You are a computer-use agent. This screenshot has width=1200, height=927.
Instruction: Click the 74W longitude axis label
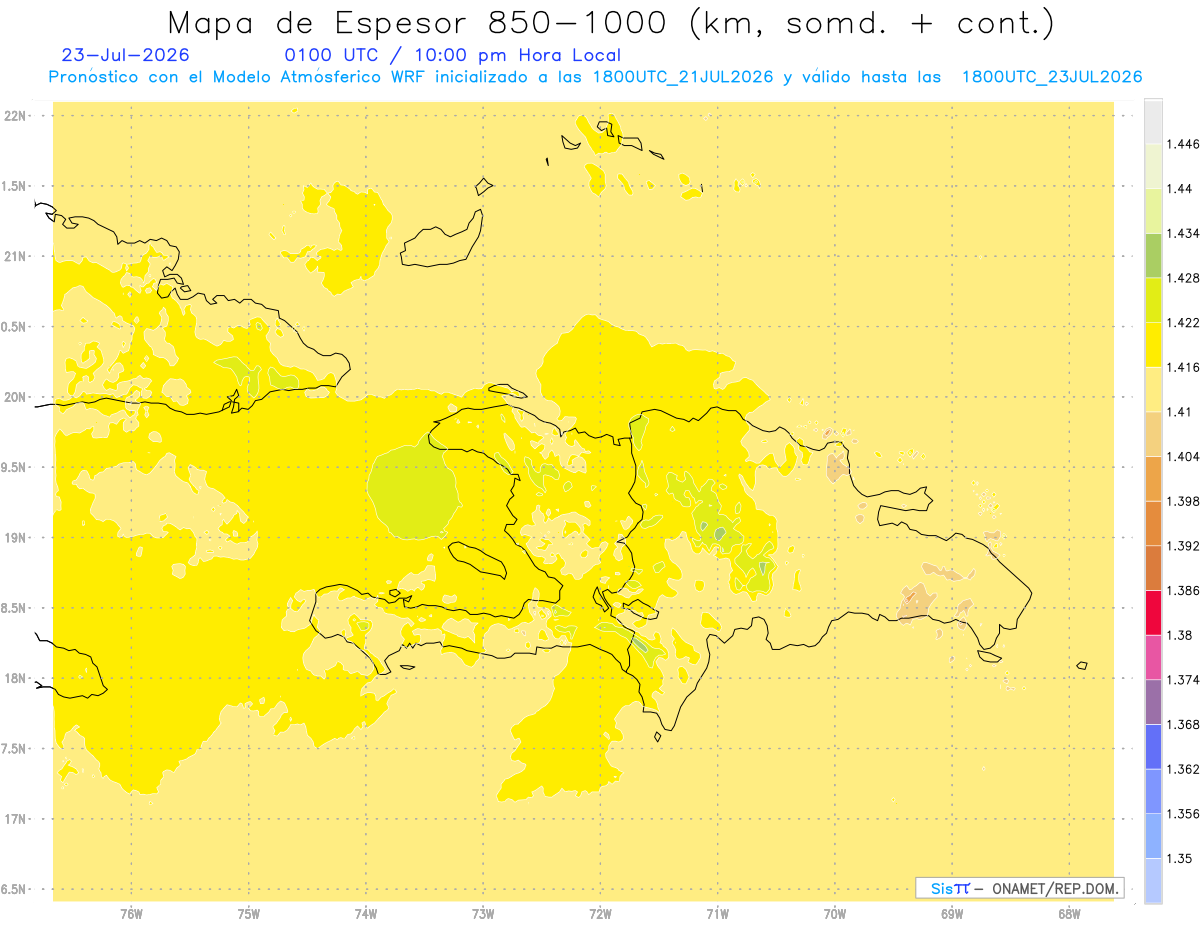366,913
